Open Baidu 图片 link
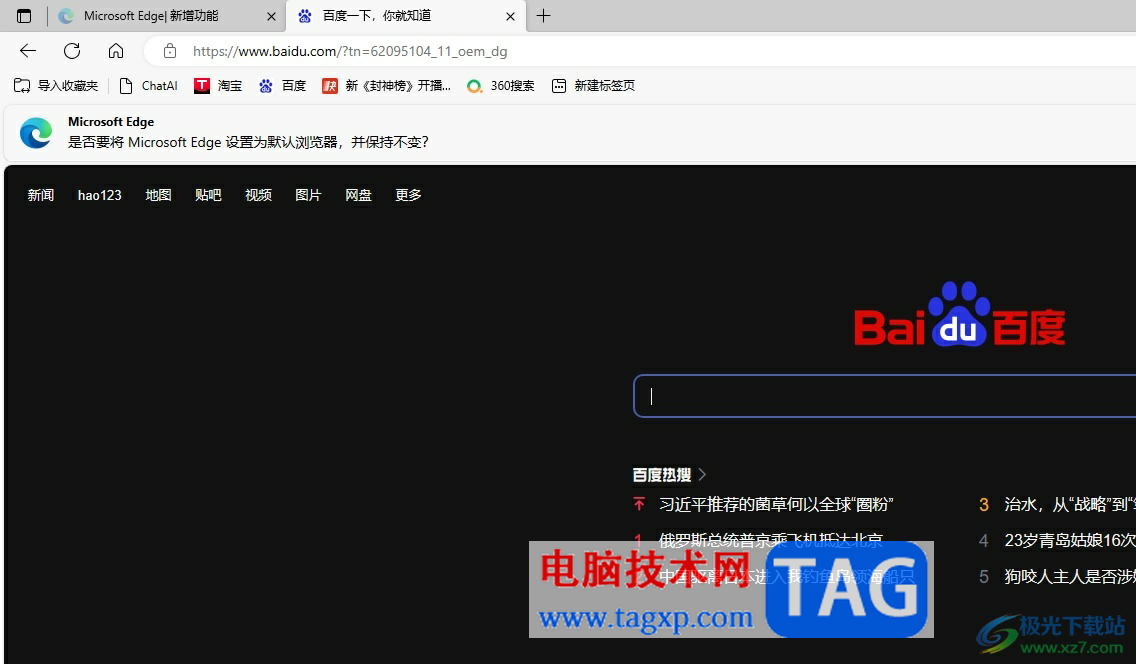 pyautogui.click(x=308, y=196)
